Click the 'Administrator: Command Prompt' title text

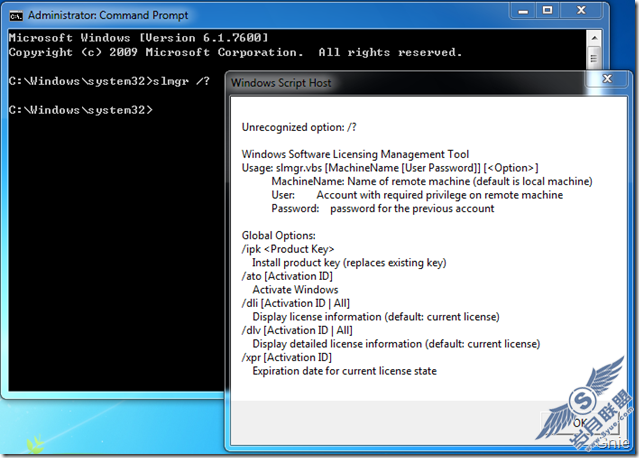point(108,15)
